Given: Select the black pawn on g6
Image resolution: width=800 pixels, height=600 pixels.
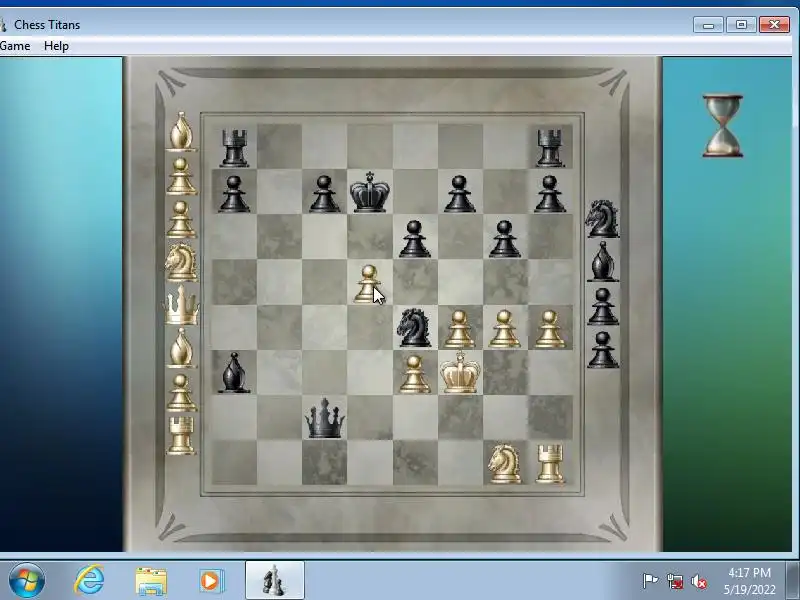Looking at the screenshot, I should [x=505, y=238].
